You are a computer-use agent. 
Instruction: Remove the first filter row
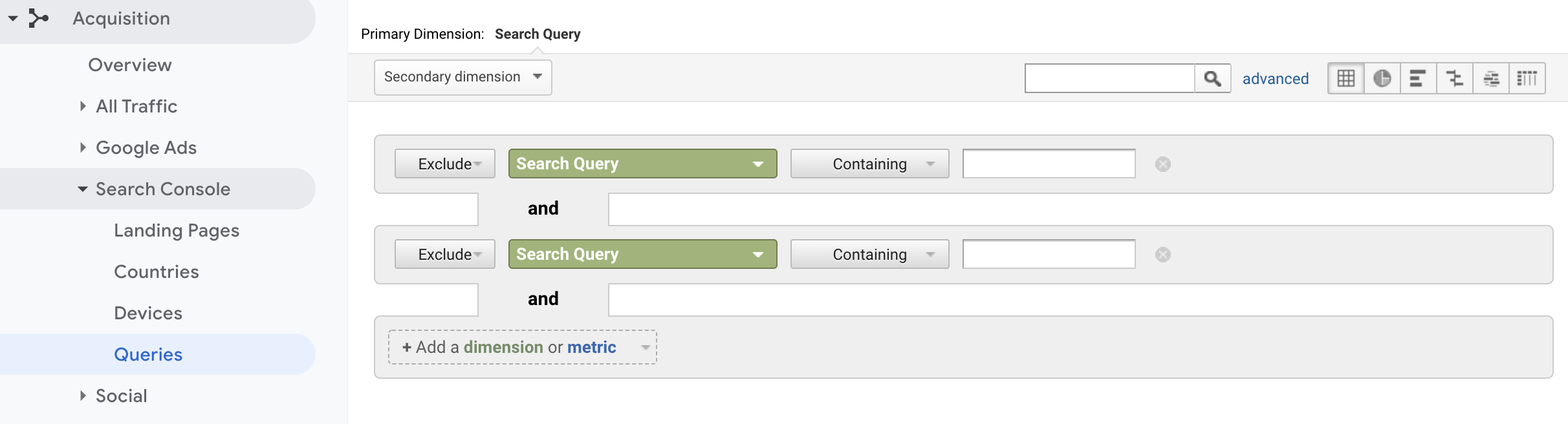click(1162, 164)
